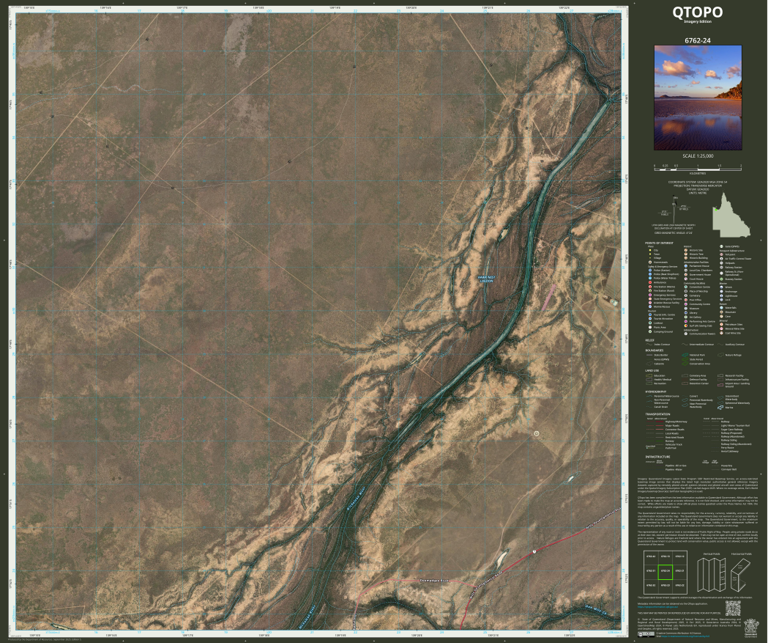Click the Creative Commons licence badge
Image resolution: width=768 pixels, height=643 pixels.
[x=647, y=634]
